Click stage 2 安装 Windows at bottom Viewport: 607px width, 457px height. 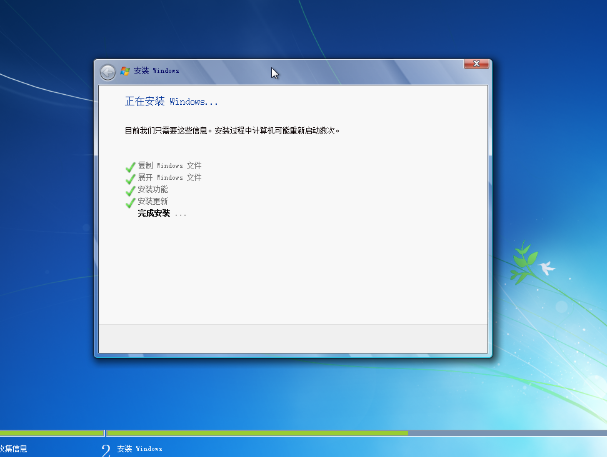[x=138, y=450]
